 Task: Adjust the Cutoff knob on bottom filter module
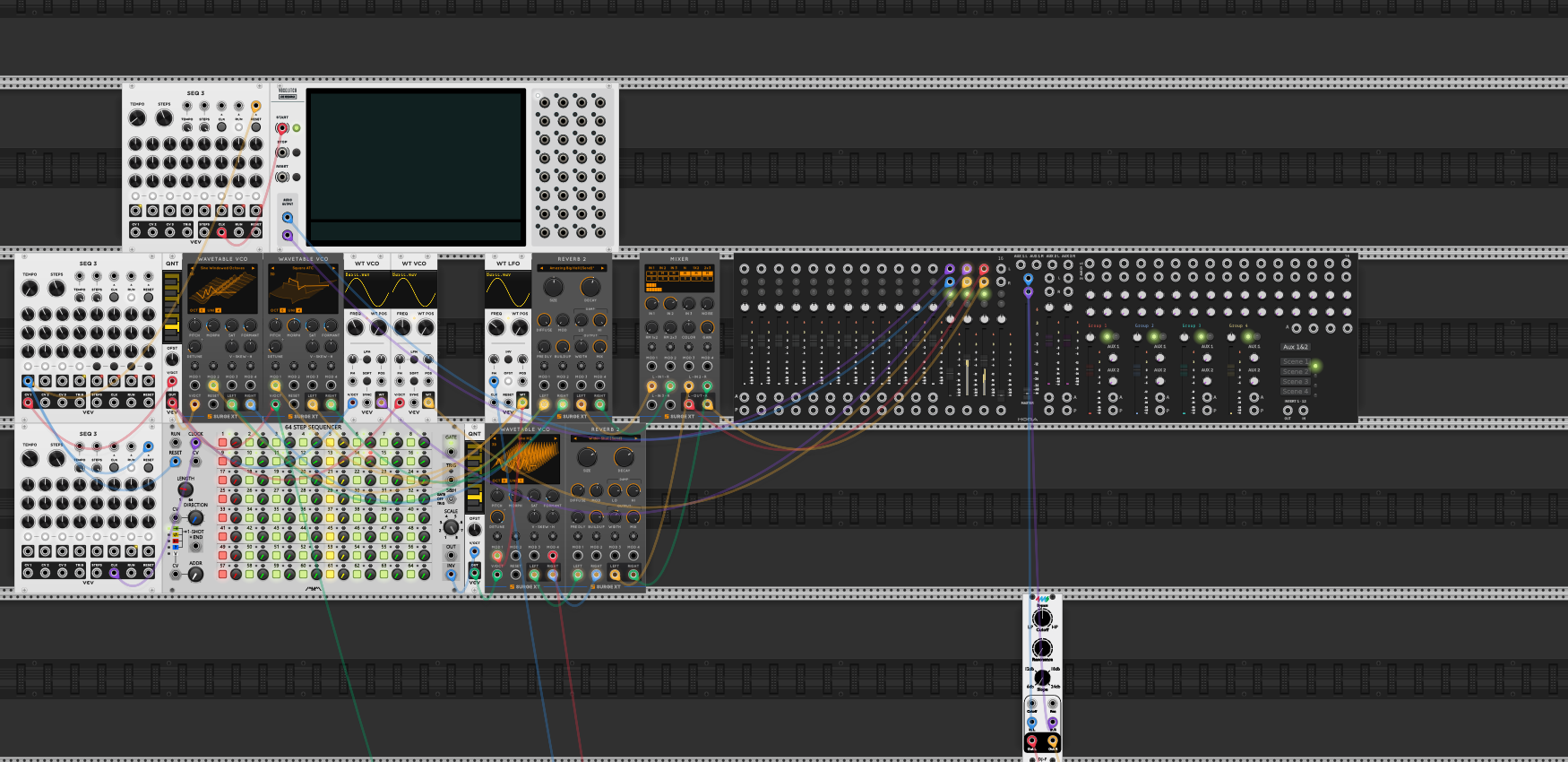click(1042, 618)
